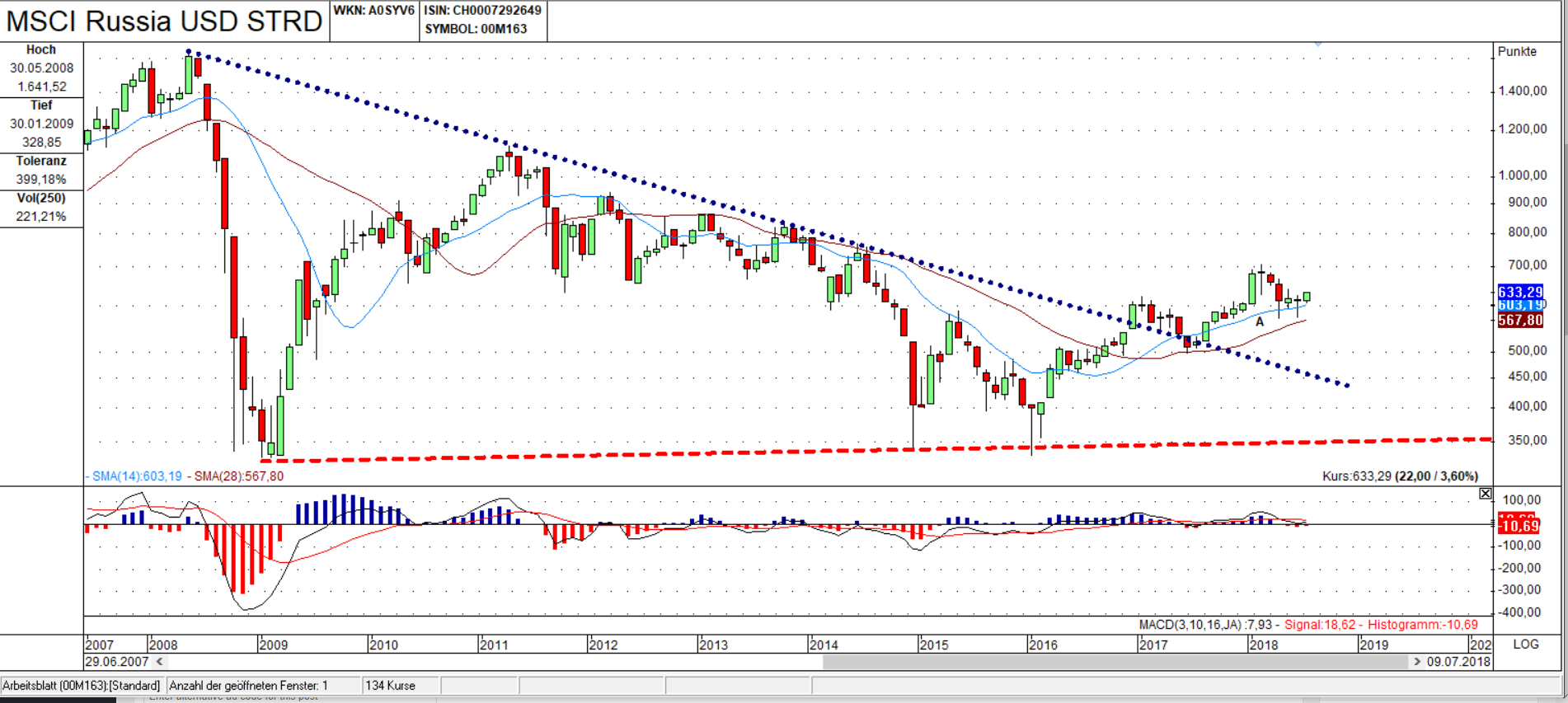Click the Punkte axis unit label

pos(1517,51)
